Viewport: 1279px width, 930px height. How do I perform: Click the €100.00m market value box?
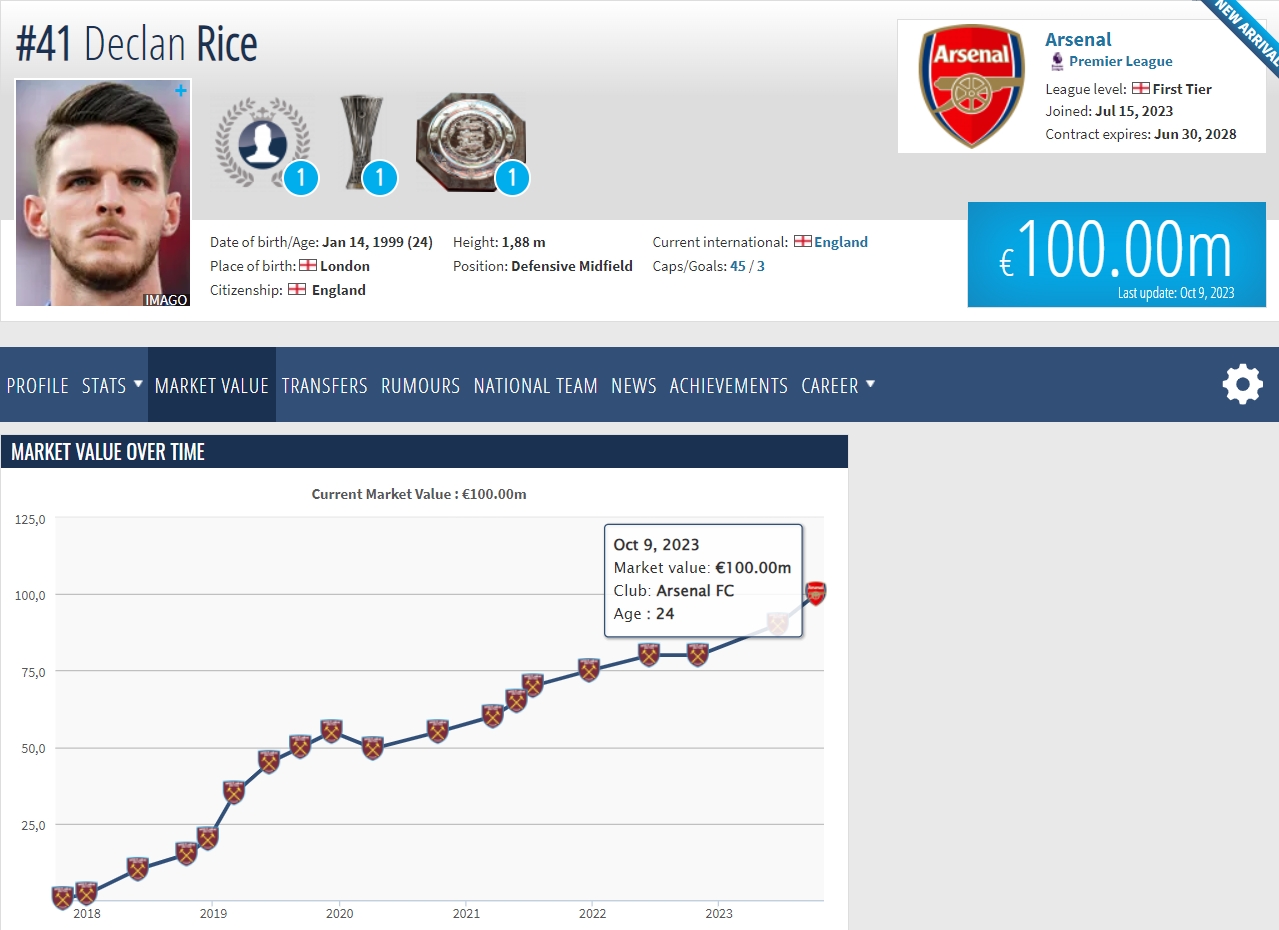pos(1117,254)
